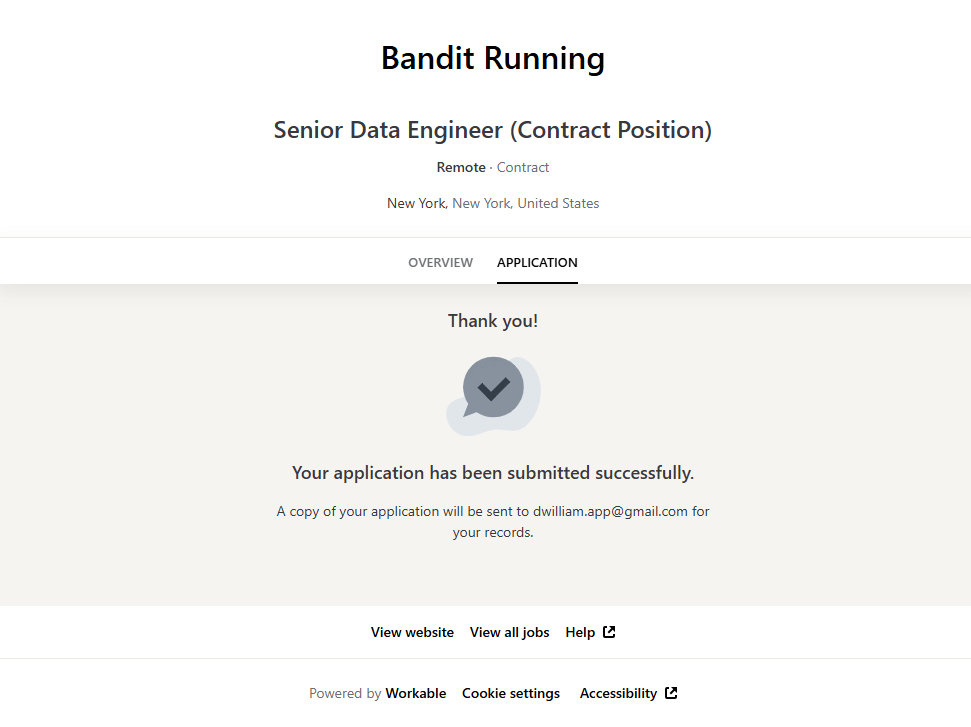Screen dimensions: 971x727
Task: Visit the Workable link in footer
Action: click(416, 694)
